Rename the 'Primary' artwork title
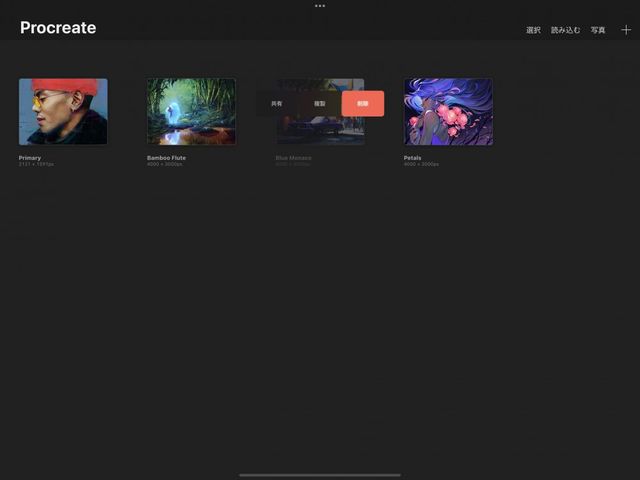Screen dimensions: 640x480 click(x=30, y=158)
